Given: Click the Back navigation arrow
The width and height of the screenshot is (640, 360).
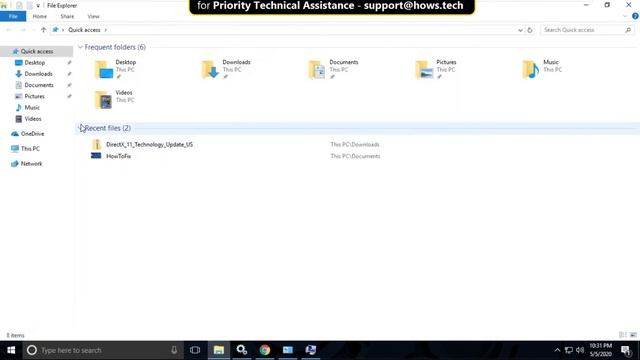Looking at the screenshot, I should click(x=9, y=30).
